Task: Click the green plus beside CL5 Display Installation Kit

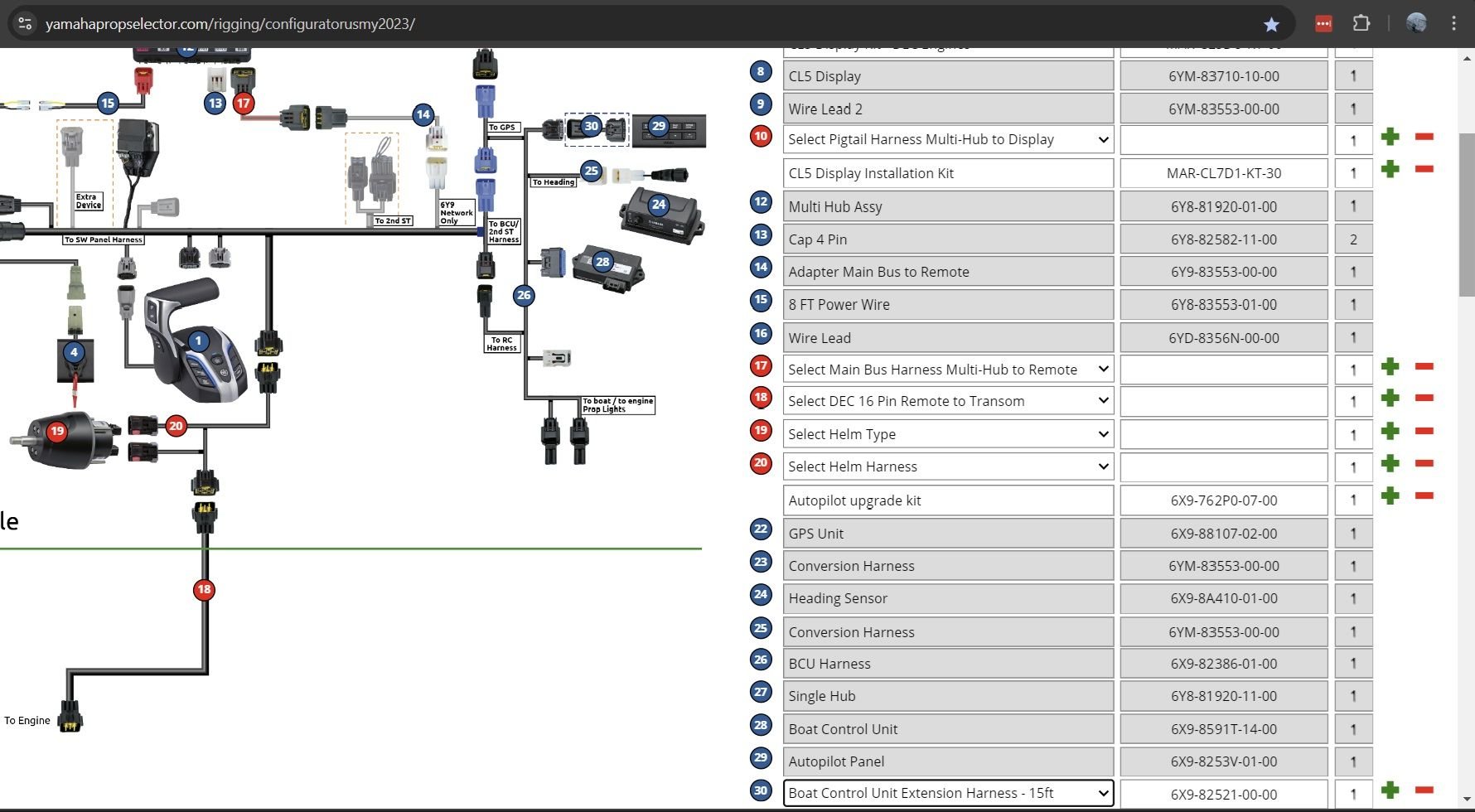Action: (x=1390, y=169)
